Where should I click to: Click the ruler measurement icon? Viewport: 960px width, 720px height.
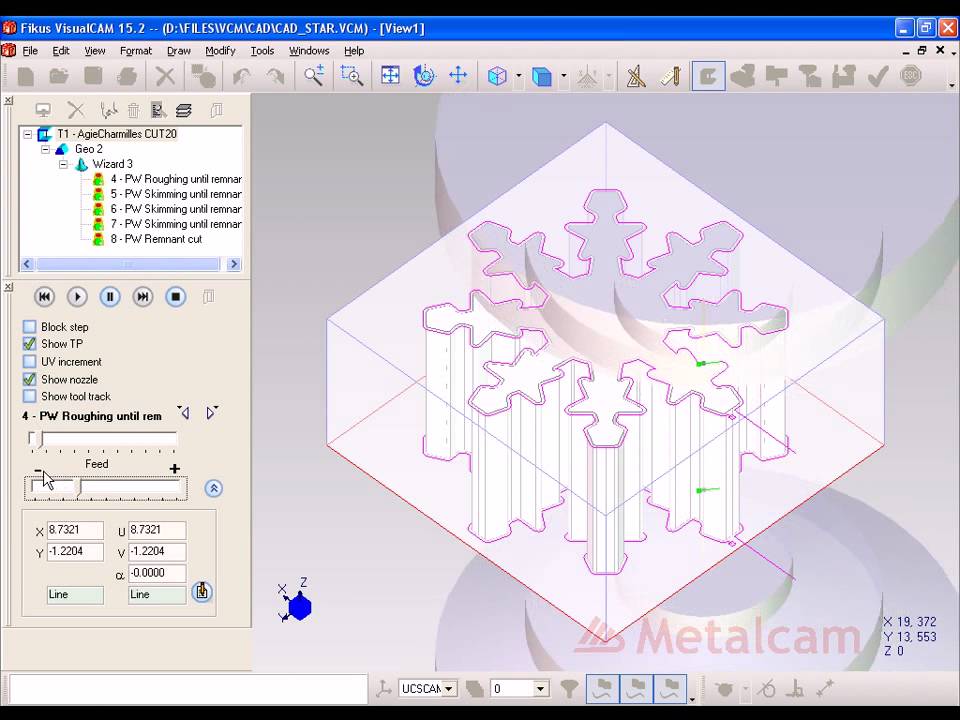(670, 77)
